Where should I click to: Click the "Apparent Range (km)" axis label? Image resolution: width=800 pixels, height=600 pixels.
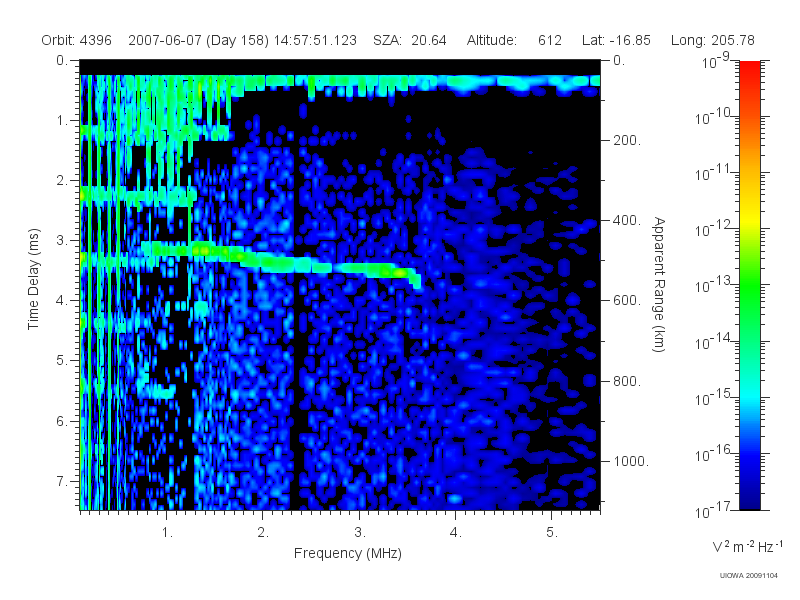pyautogui.click(x=659, y=285)
